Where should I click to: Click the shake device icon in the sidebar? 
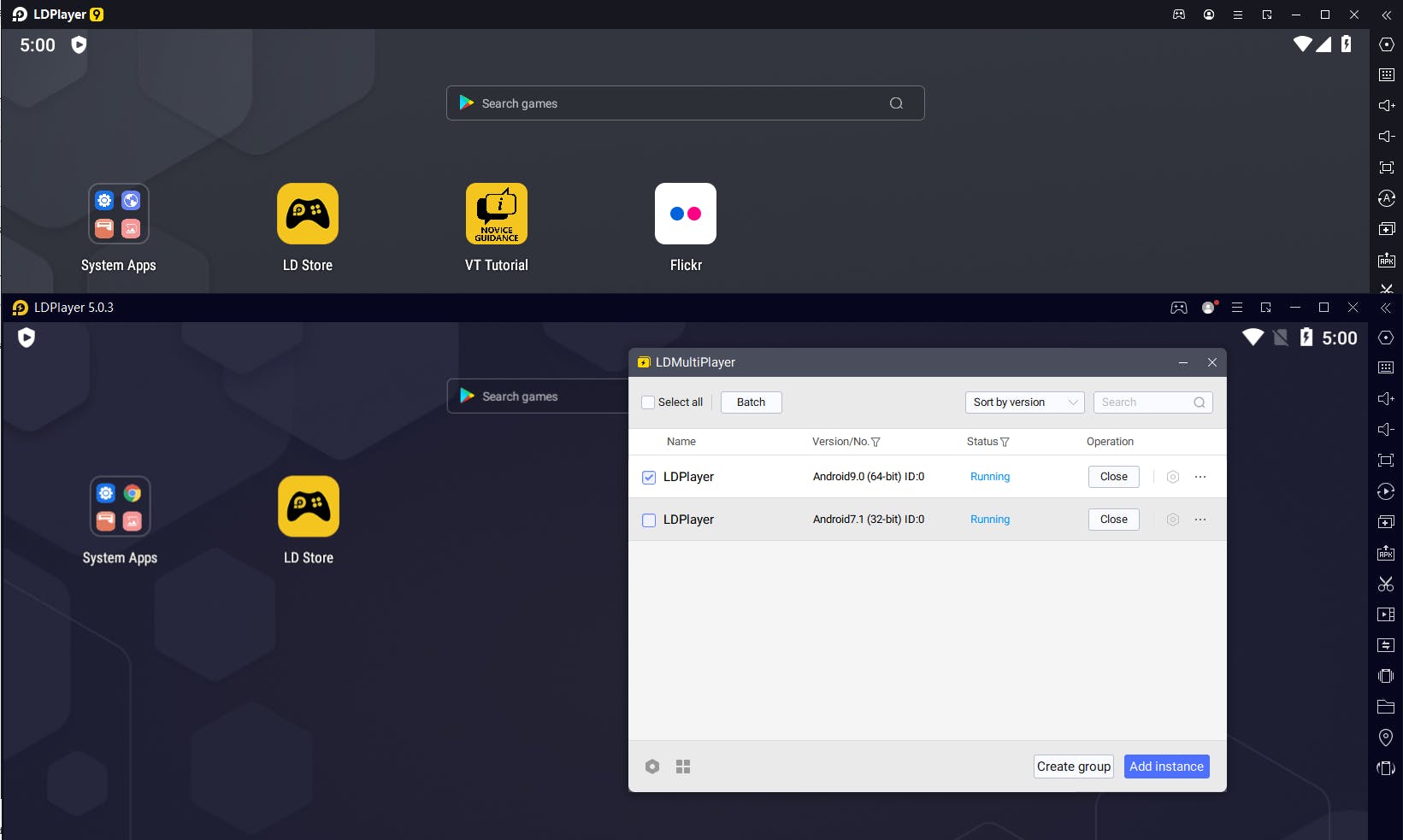point(1386,676)
